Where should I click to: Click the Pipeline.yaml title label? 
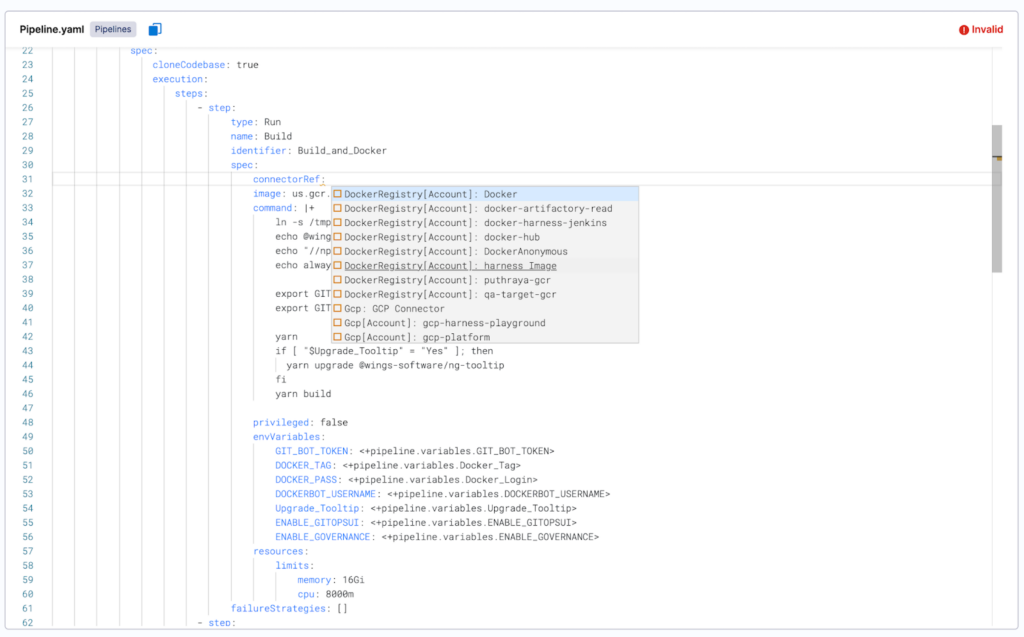(51, 29)
